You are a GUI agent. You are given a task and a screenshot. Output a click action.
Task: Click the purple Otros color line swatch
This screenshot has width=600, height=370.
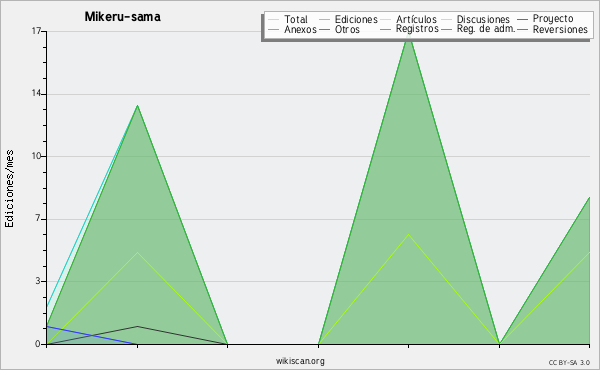coord(324,29)
